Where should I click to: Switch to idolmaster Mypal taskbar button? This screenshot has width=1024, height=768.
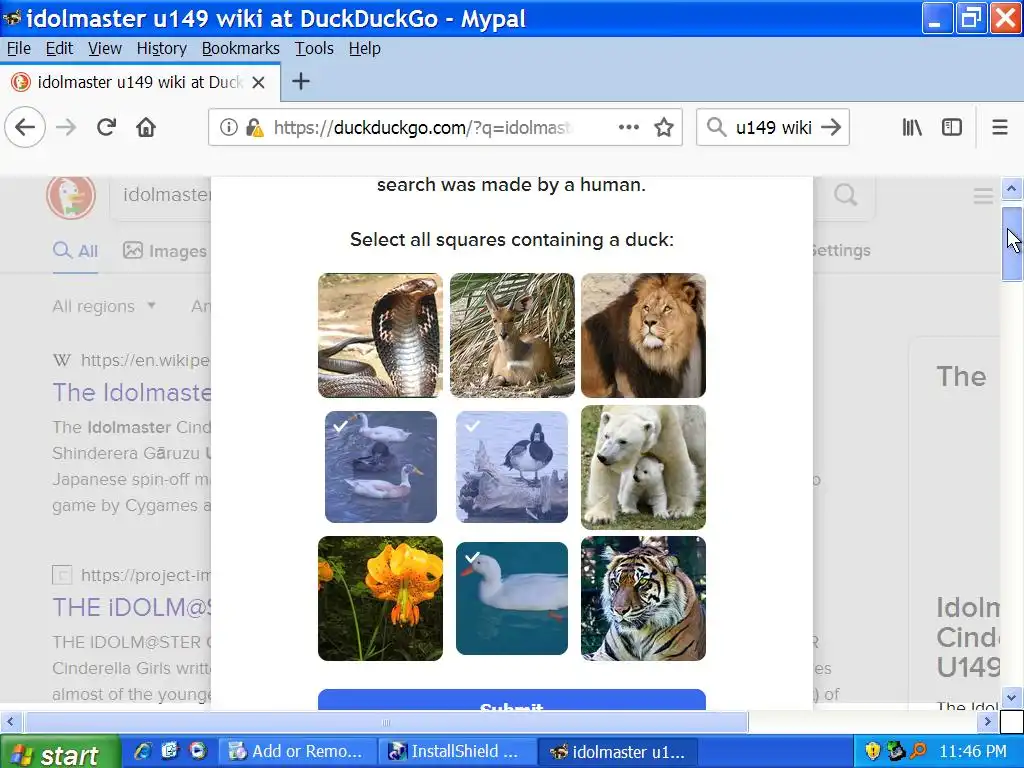[617, 752]
